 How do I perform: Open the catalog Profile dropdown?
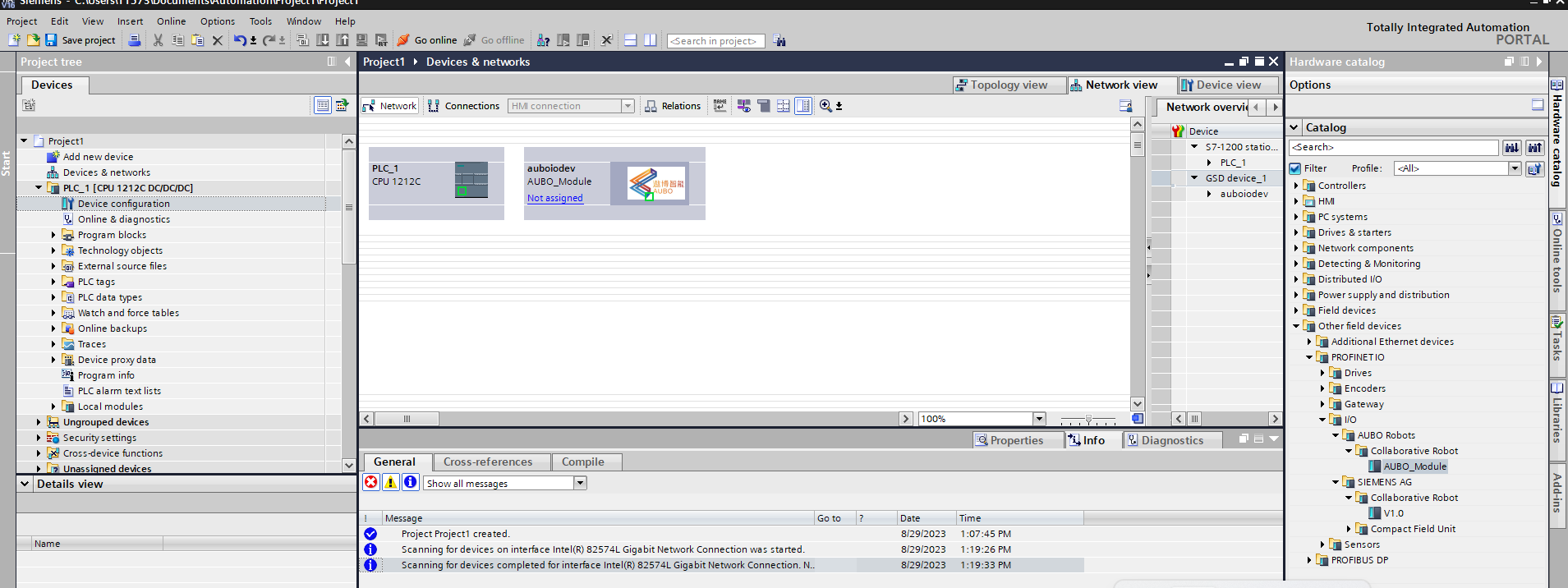[x=1515, y=168]
